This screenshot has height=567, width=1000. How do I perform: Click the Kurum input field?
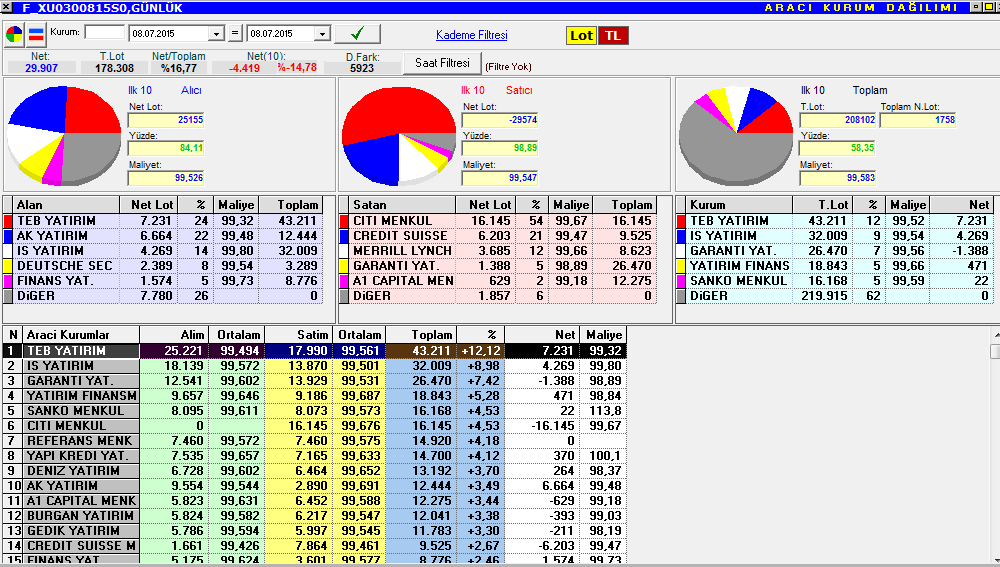point(105,33)
